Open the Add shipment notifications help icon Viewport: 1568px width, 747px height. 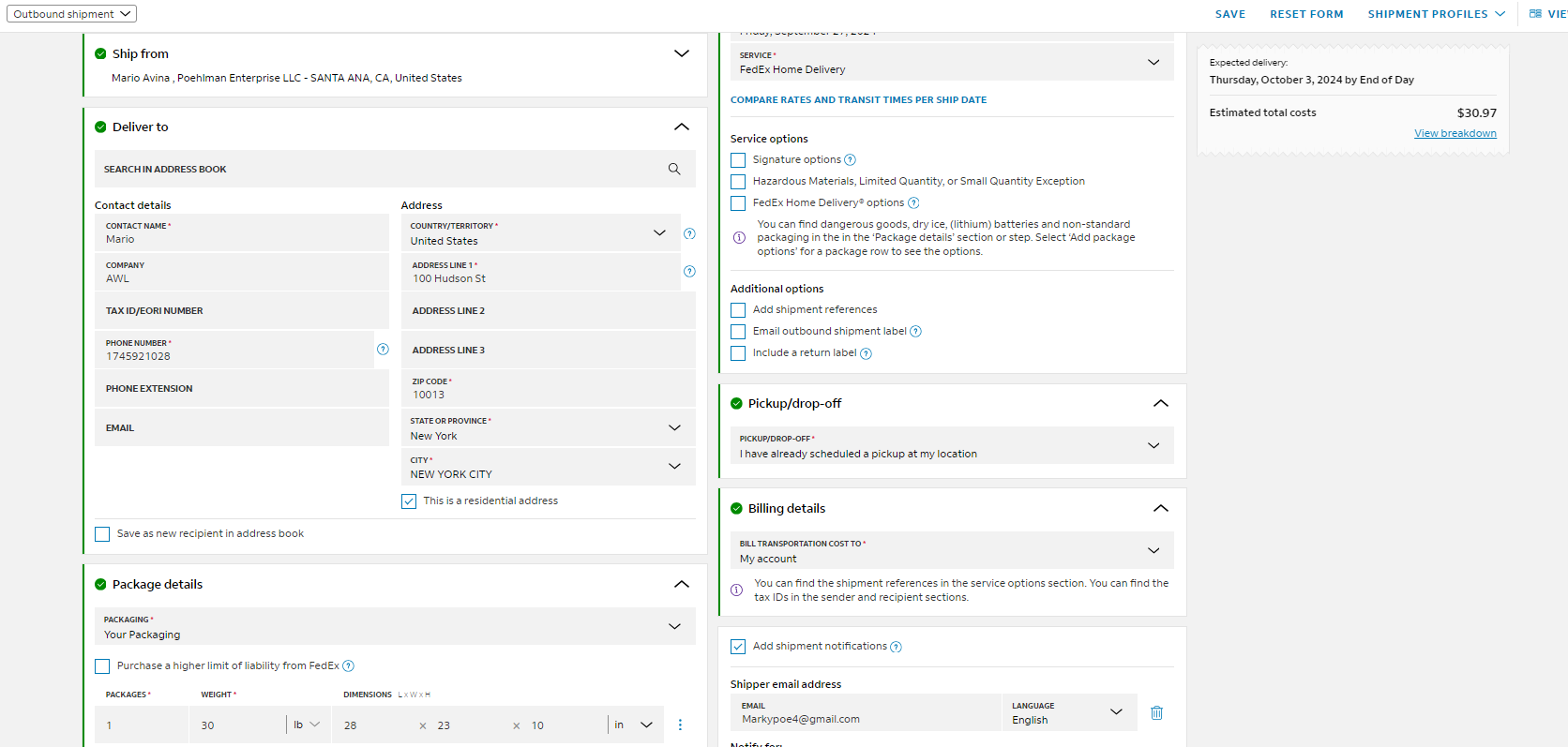tap(896, 647)
